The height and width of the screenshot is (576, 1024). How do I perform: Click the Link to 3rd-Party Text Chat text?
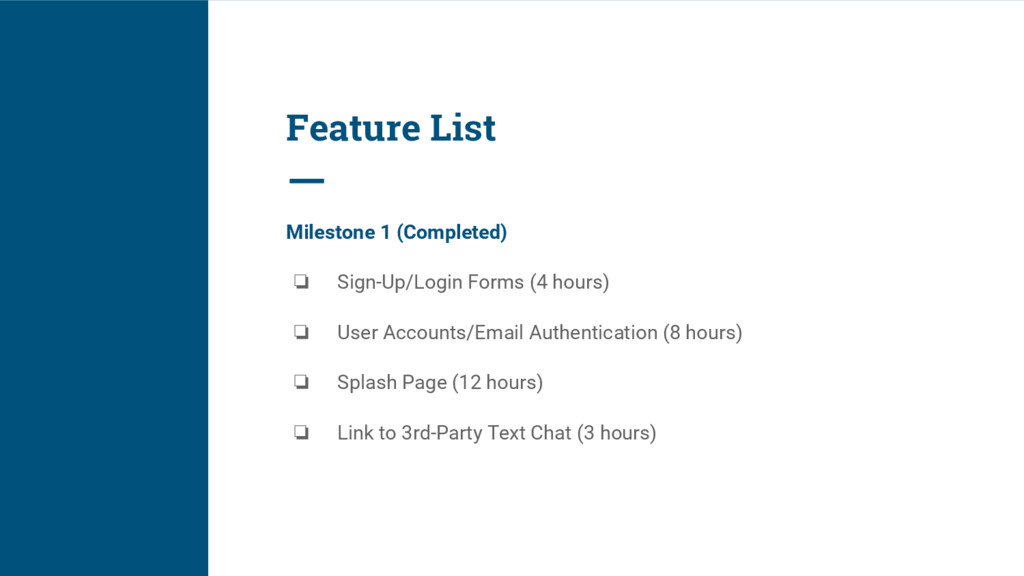[454, 432]
